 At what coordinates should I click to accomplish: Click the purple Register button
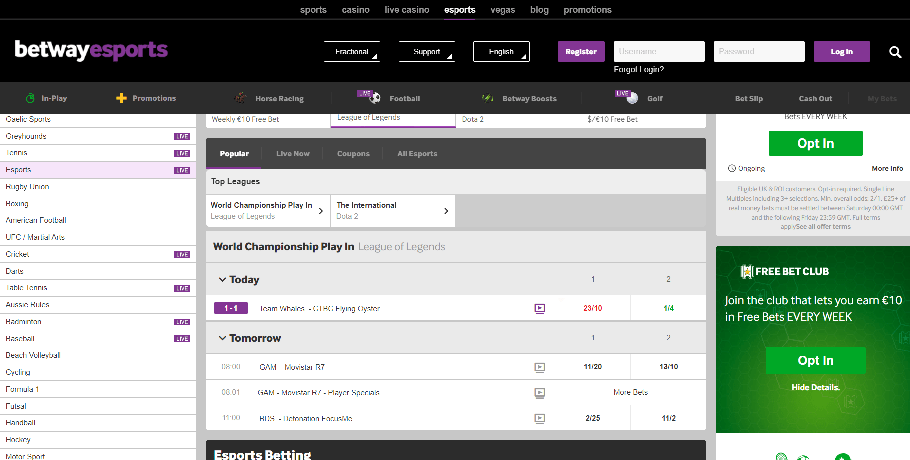581,51
